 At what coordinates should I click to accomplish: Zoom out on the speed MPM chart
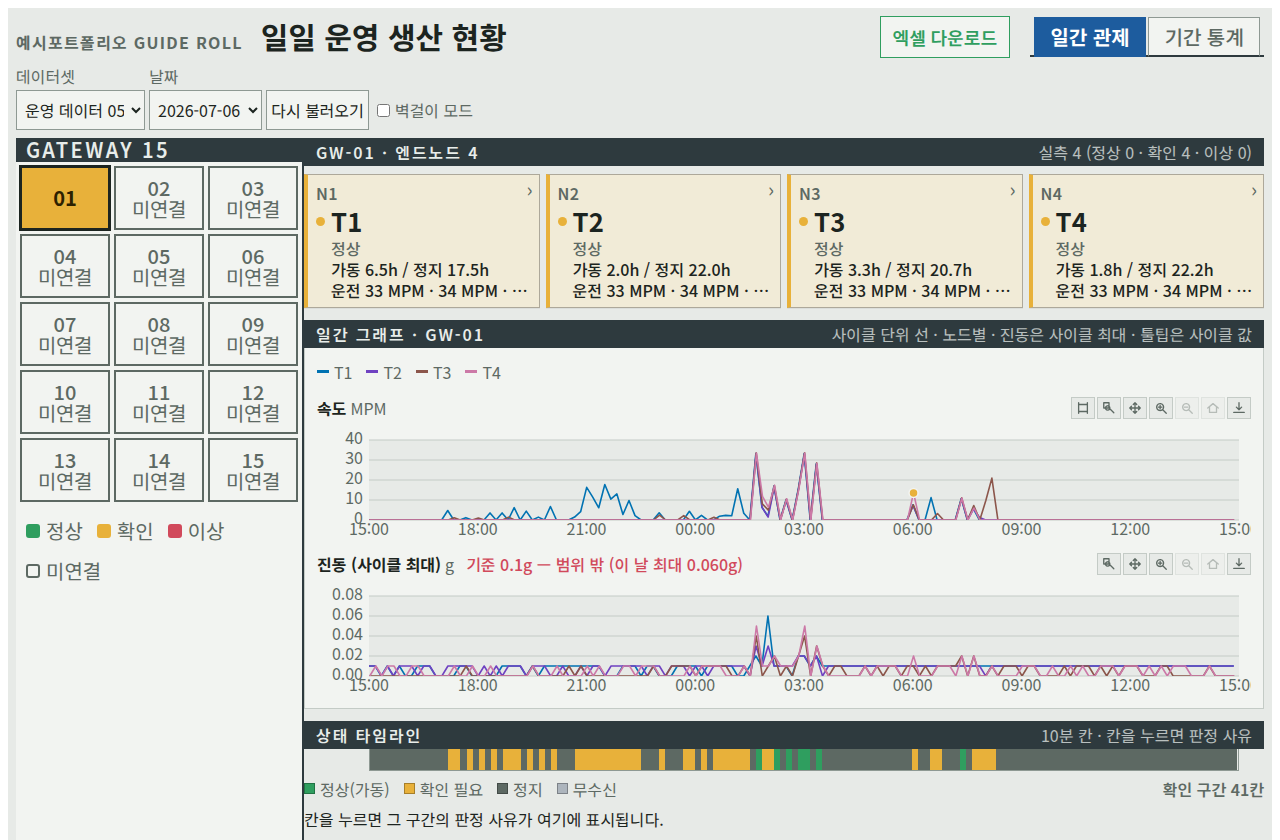(1187, 408)
